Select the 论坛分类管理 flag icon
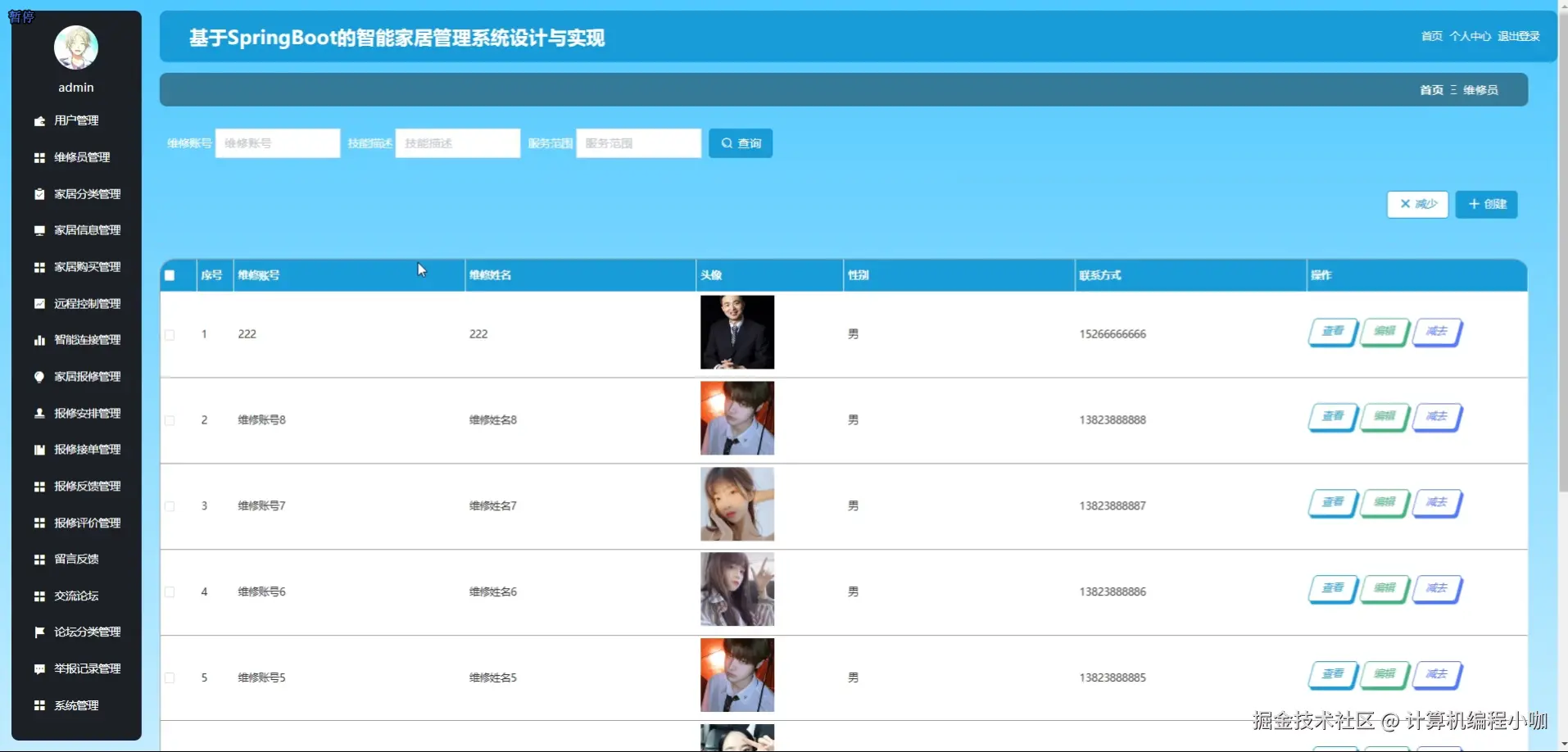1568x752 pixels. point(39,632)
